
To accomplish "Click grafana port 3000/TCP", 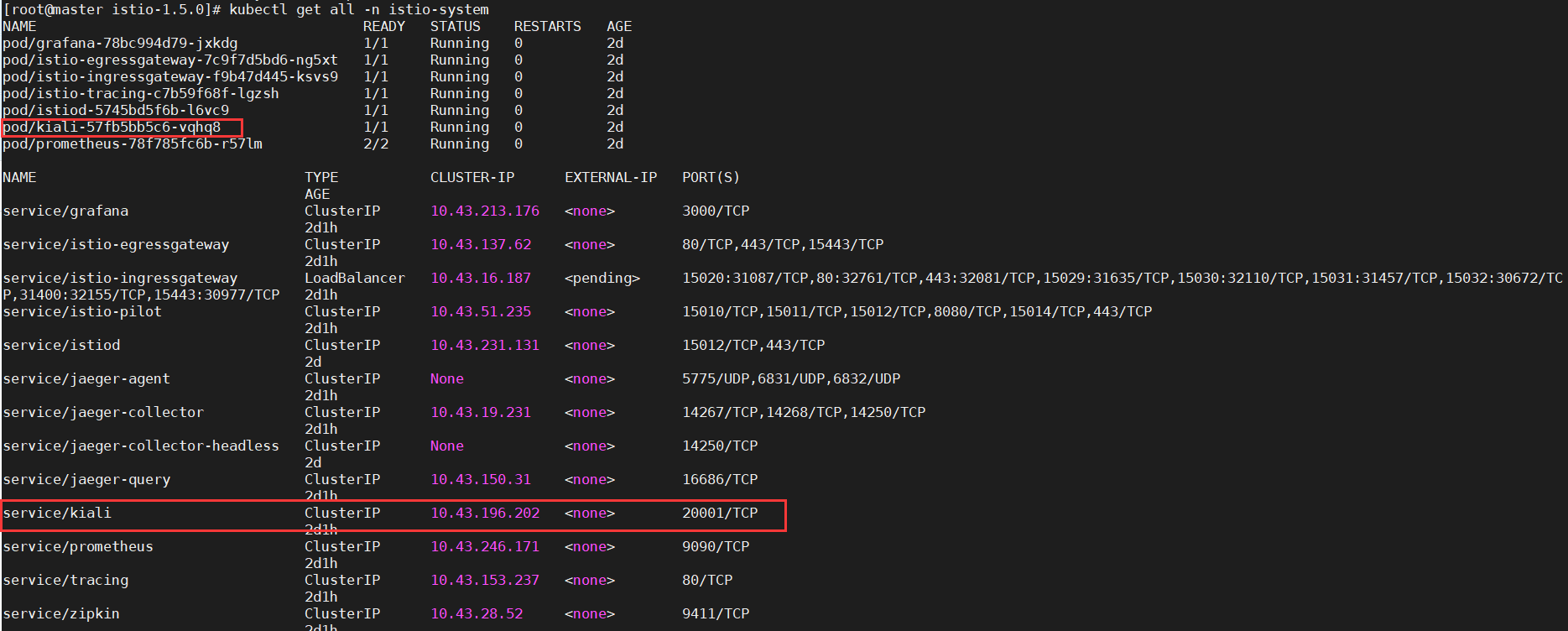I will (716, 211).
